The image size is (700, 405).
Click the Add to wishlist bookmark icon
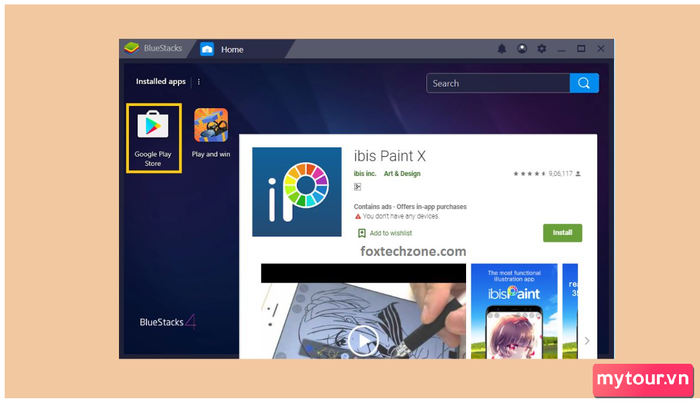362,233
